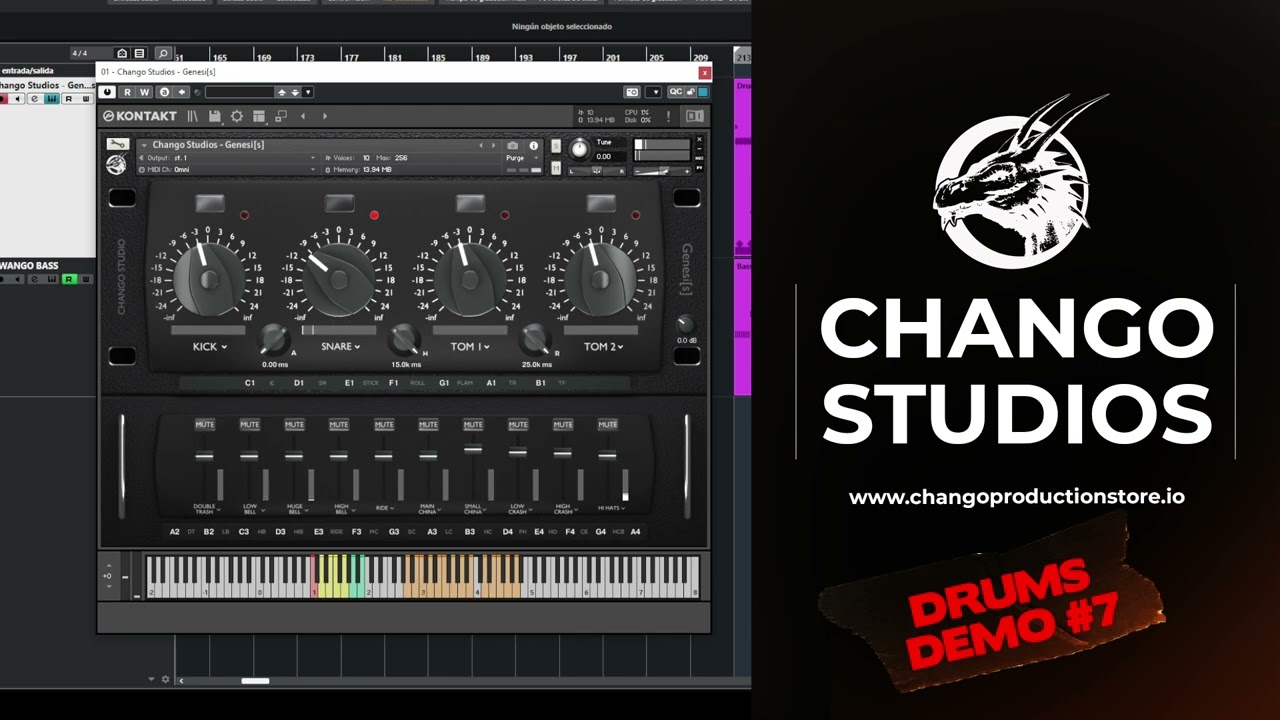Image resolution: width=1280 pixels, height=720 pixels.
Task: Open the MAIN CHINA dropdown
Action: tap(428, 509)
